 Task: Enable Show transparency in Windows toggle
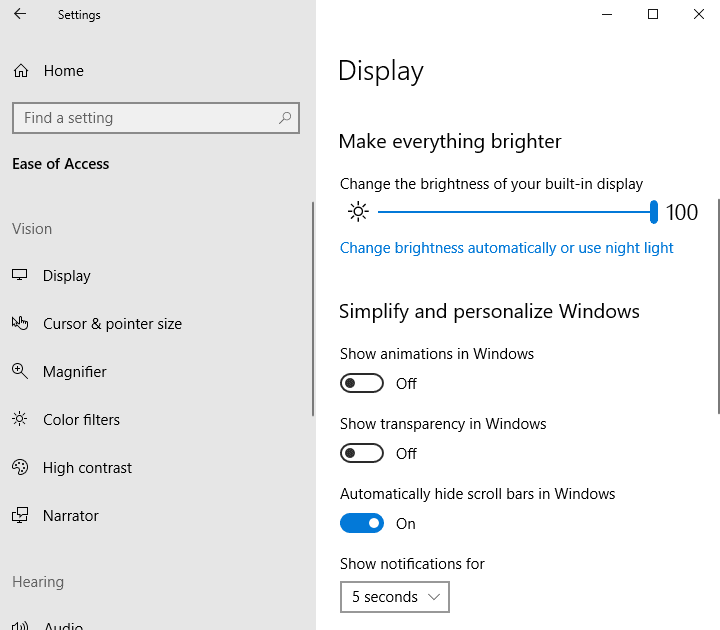tap(362, 453)
